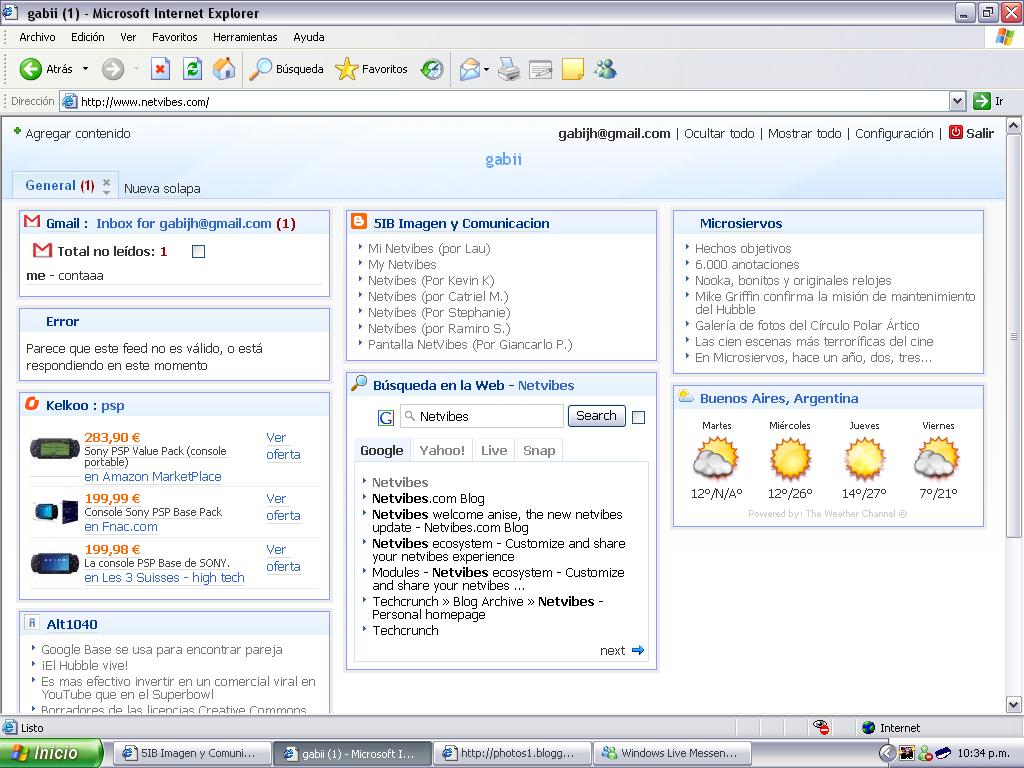Image resolution: width=1024 pixels, height=768 pixels.
Task: Stop page loading with red X icon
Action: [160, 69]
